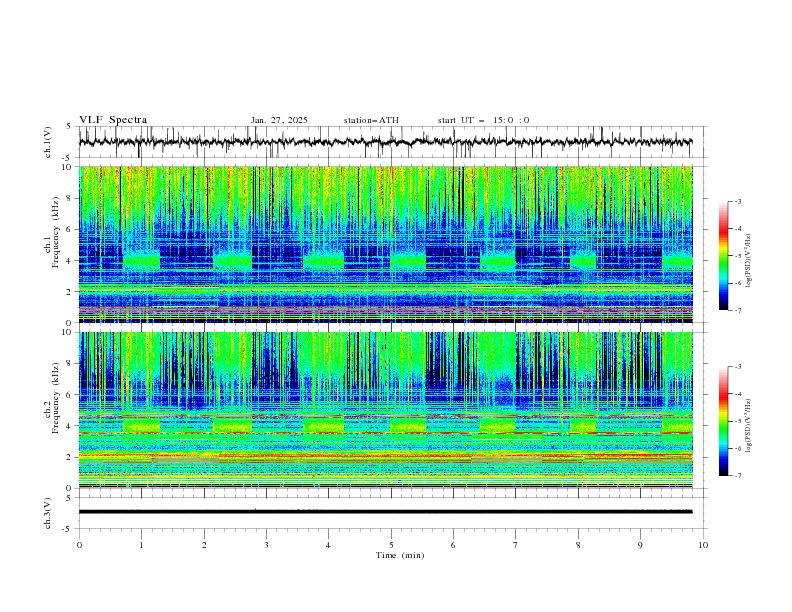The width and height of the screenshot is (792, 612).
Task: Click the "-5" label on ch.2 color bar
Action: pos(738,421)
